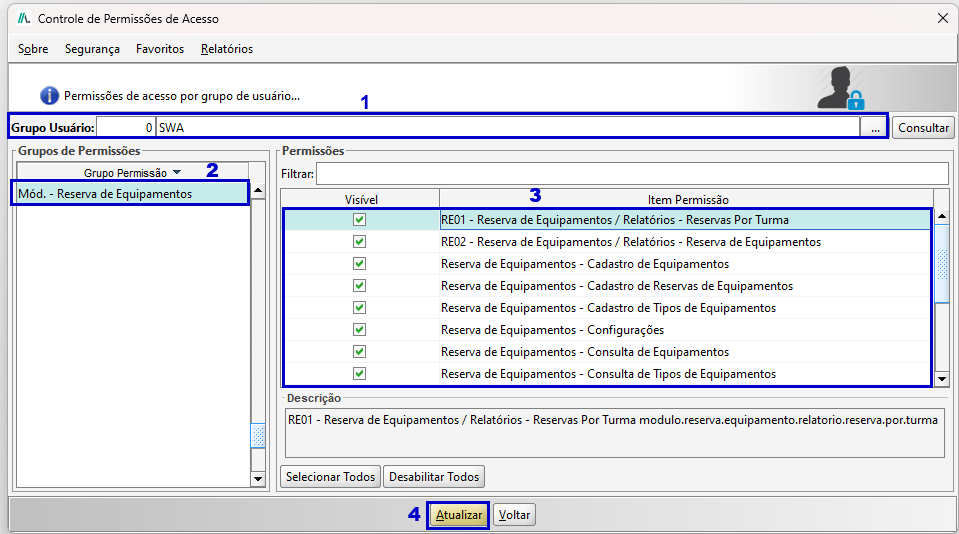Select row Cadastro de Reservas de Equipamentos
This screenshot has height=534, width=959.
[607, 286]
